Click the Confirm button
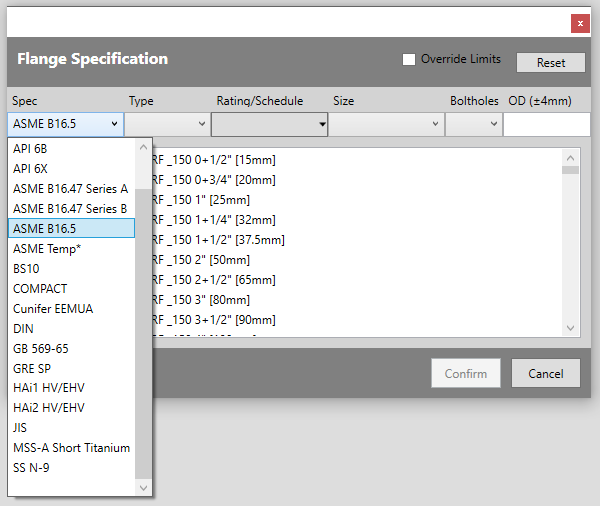The width and height of the screenshot is (600, 506). [466, 373]
